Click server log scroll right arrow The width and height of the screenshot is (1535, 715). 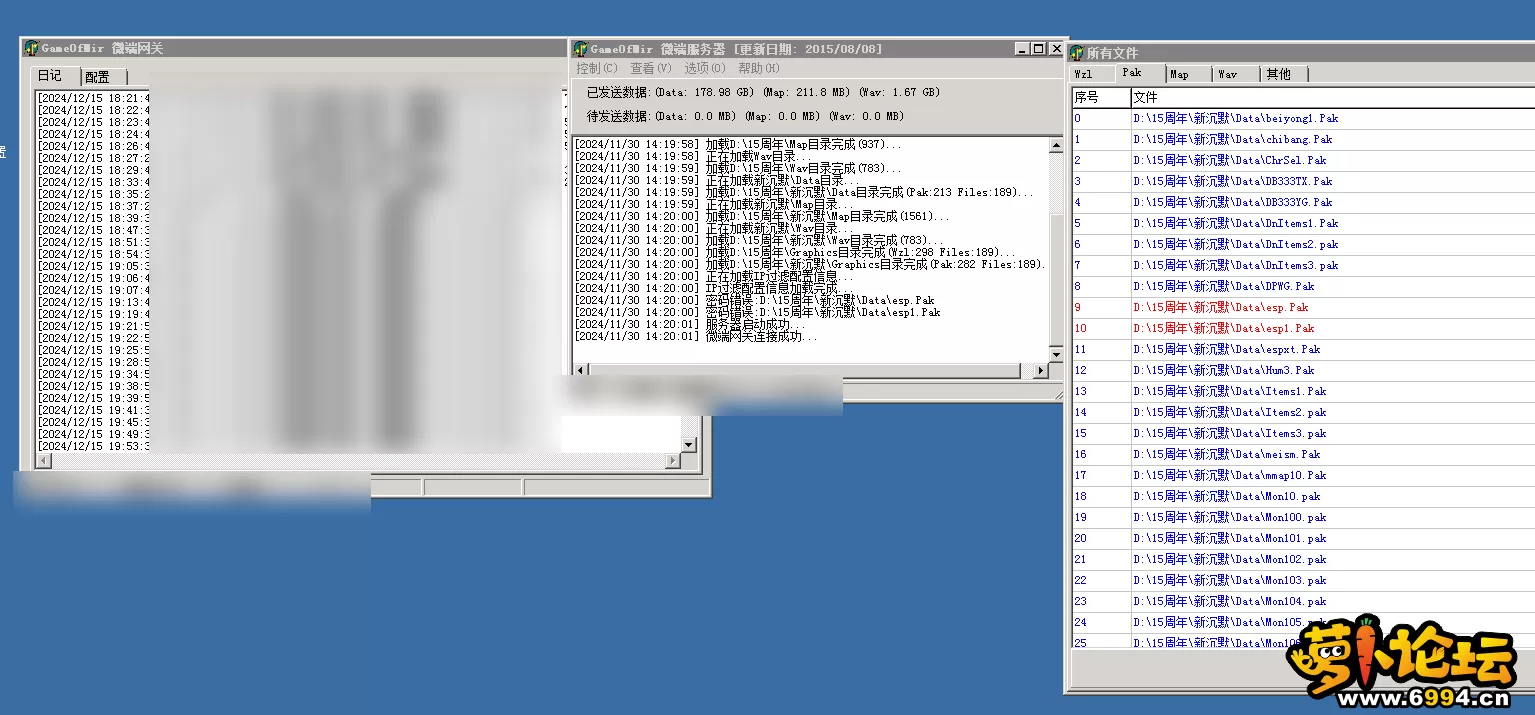click(x=1041, y=370)
